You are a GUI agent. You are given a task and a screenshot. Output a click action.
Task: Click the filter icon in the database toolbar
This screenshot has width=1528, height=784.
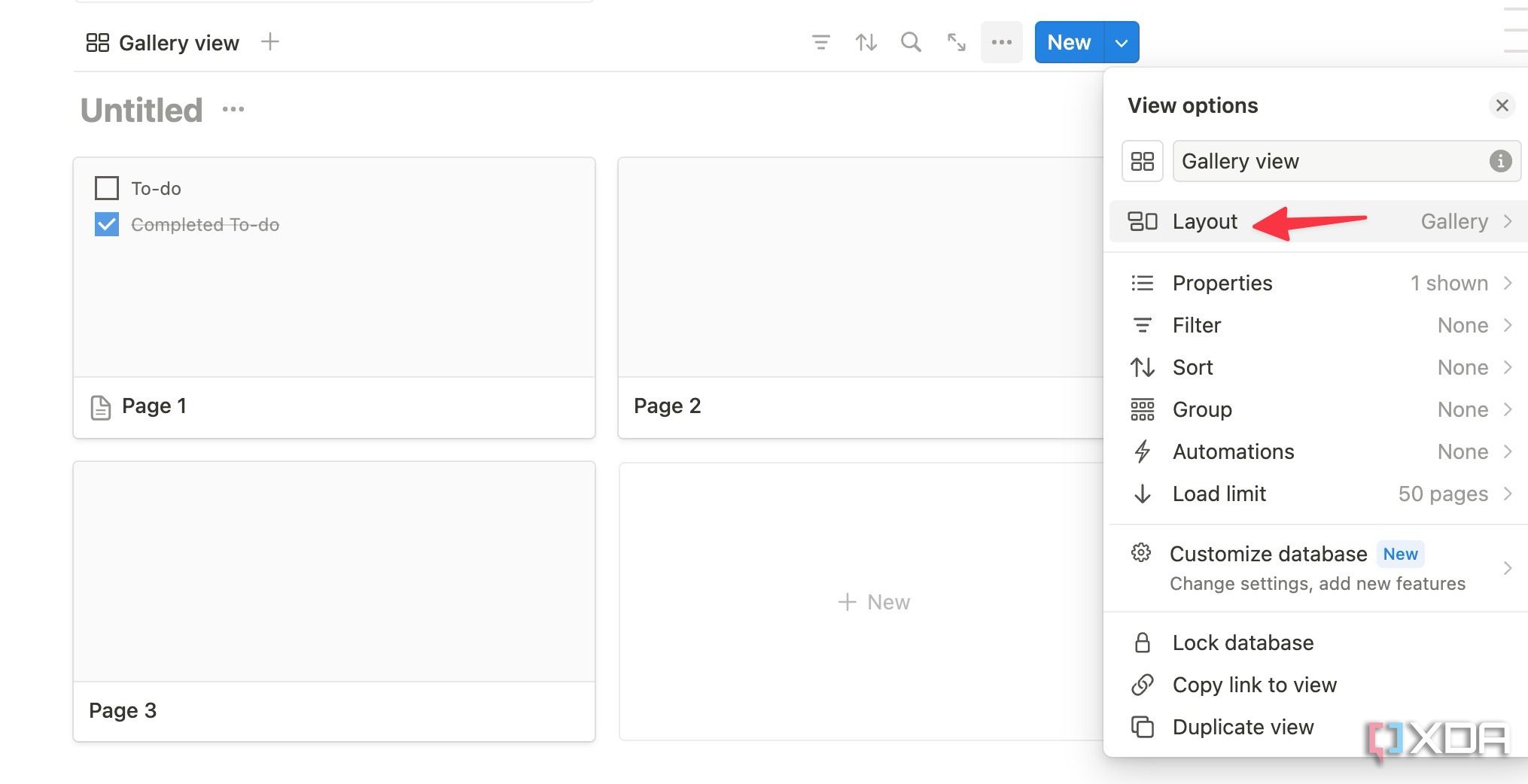tap(821, 42)
